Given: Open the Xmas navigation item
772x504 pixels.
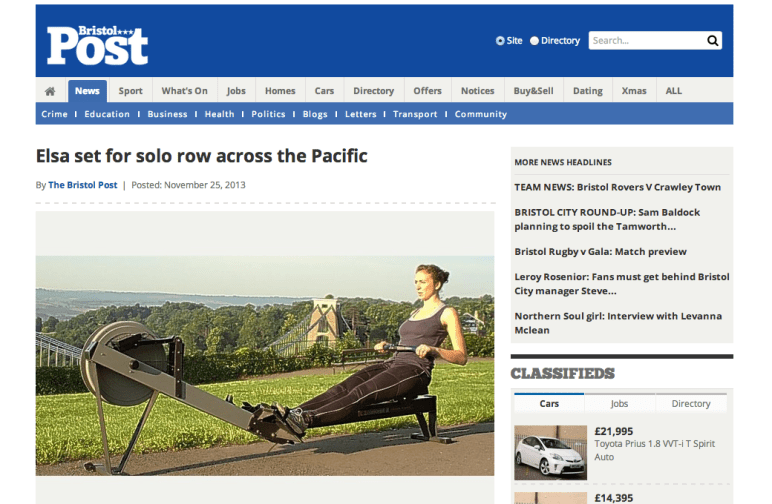Looking at the screenshot, I should click(x=633, y=91).
